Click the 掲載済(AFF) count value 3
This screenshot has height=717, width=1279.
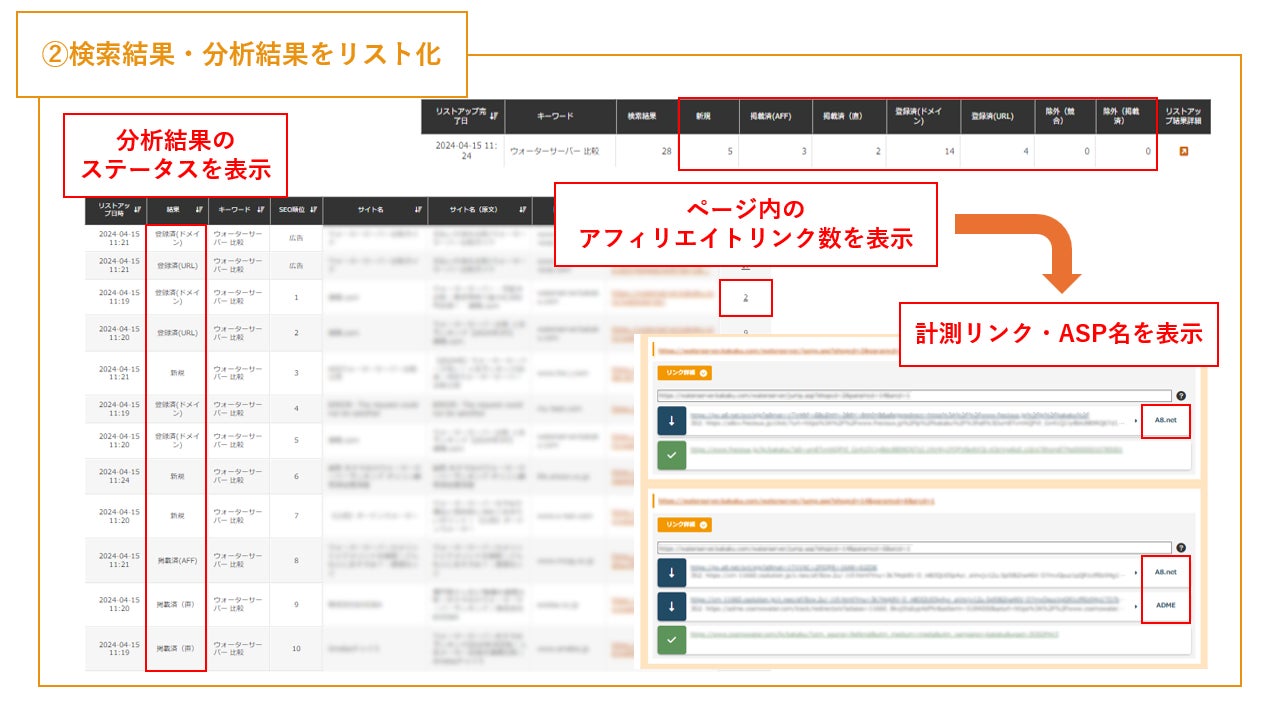click(803, 151)
